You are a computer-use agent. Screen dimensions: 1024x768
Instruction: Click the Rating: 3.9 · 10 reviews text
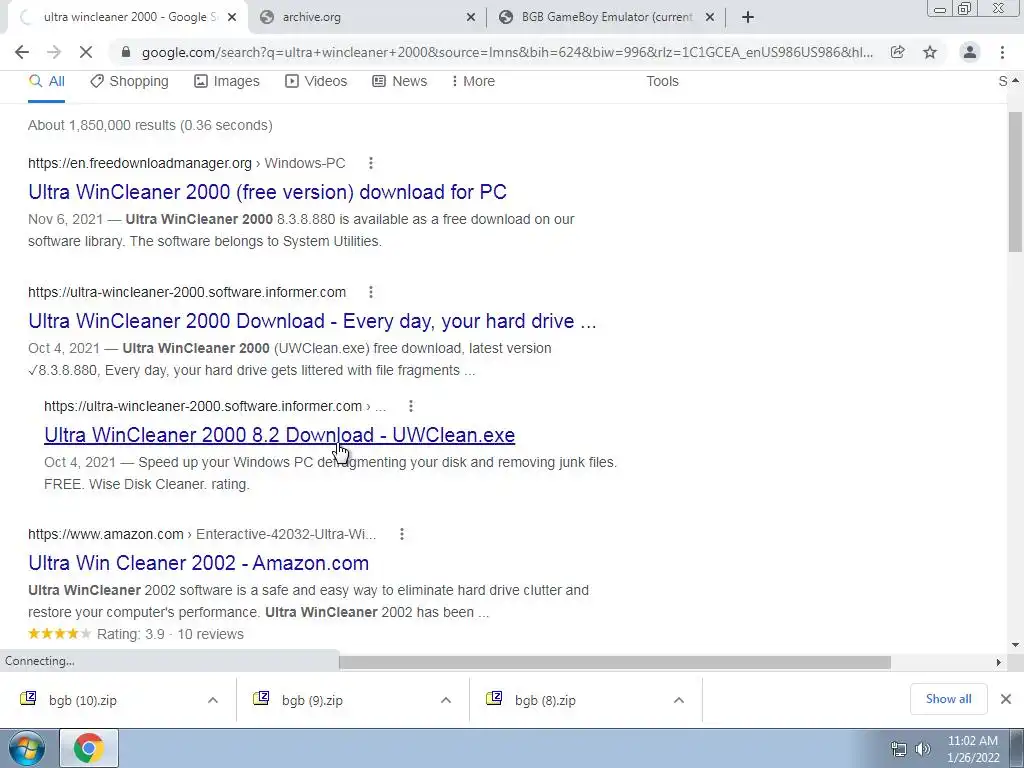pyautogui.click(x=170, y=633)
